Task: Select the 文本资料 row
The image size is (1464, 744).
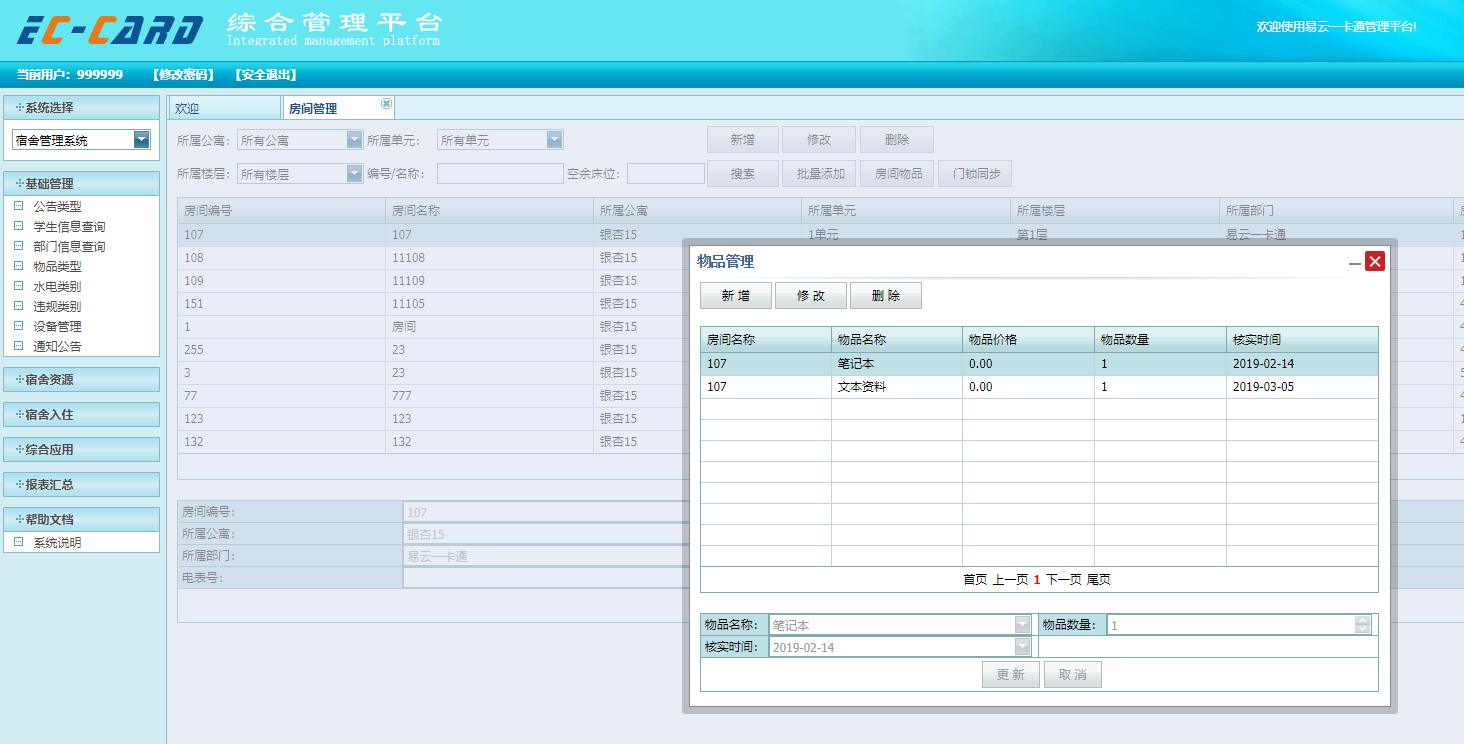Action: 1039,387
